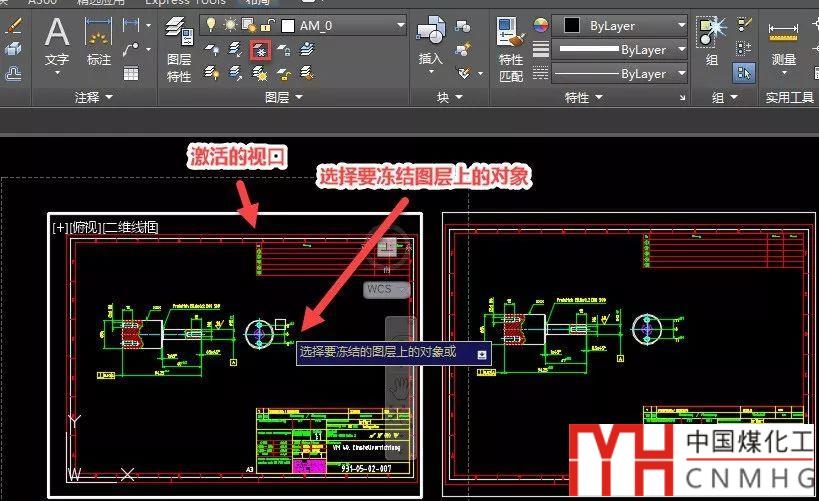Viewport: 819px width, 501px height.
Task: Toggle the layer freeze sun icon
Action: [231, 25]
